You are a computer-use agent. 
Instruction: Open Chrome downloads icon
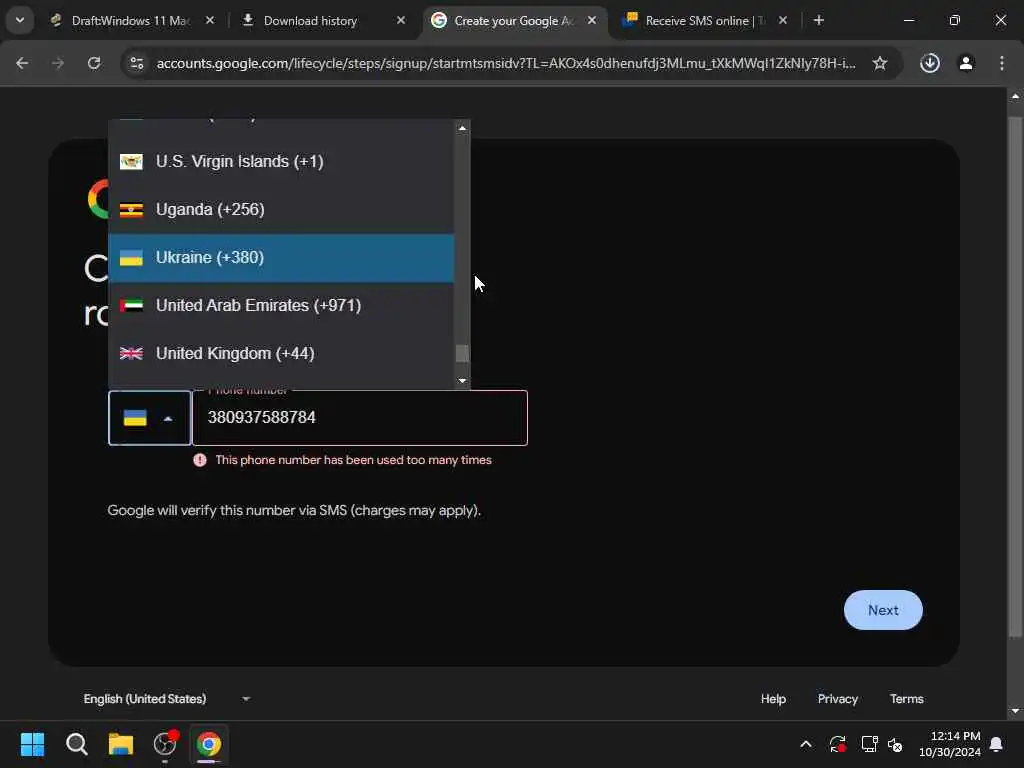[930, 63]
